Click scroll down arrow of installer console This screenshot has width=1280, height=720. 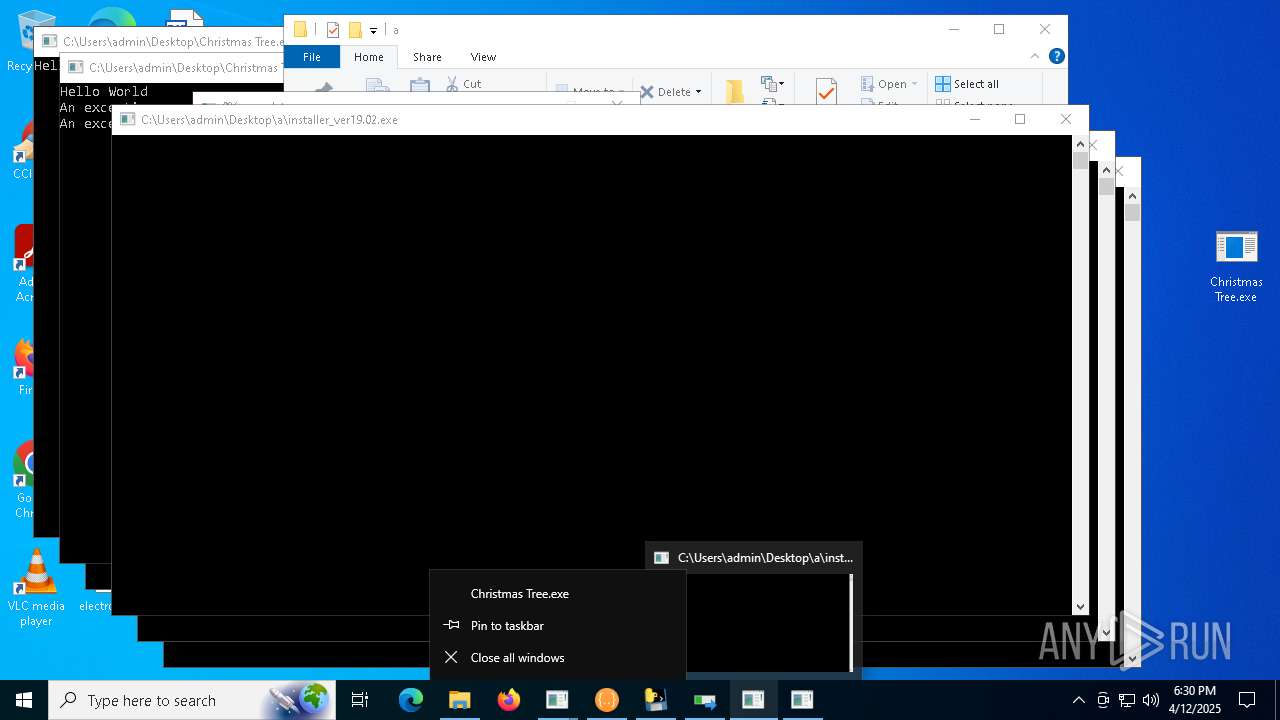point(1080,606)
